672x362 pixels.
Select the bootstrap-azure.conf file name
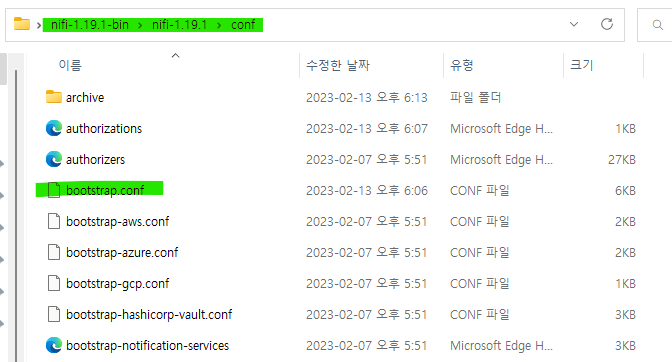[x=122, y=252]
